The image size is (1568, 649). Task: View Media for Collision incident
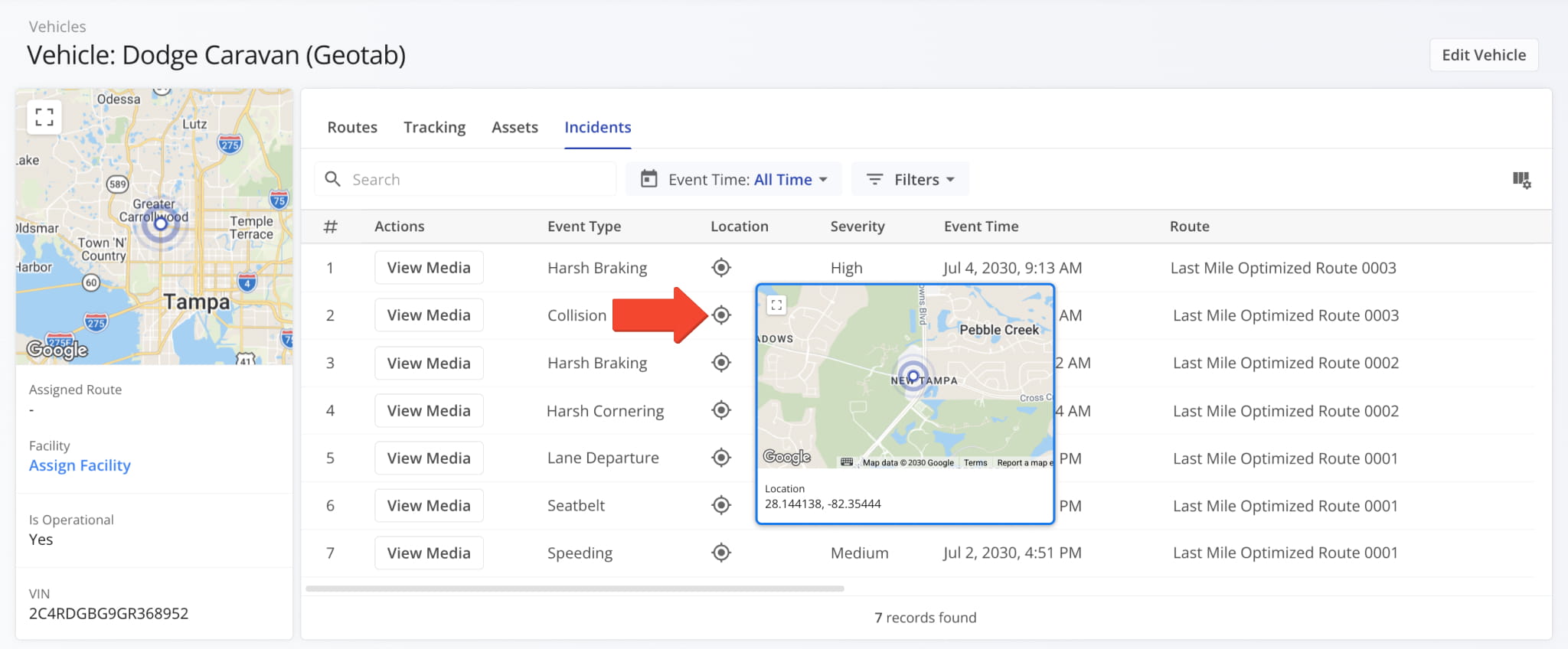click(x=429, y=315)
